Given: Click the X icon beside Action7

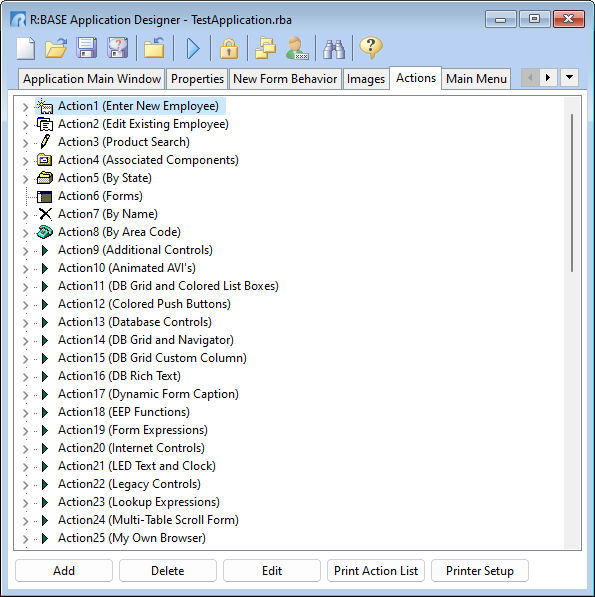Looking at the screenshot, I should pyautogui.click(x=45, y=214).
